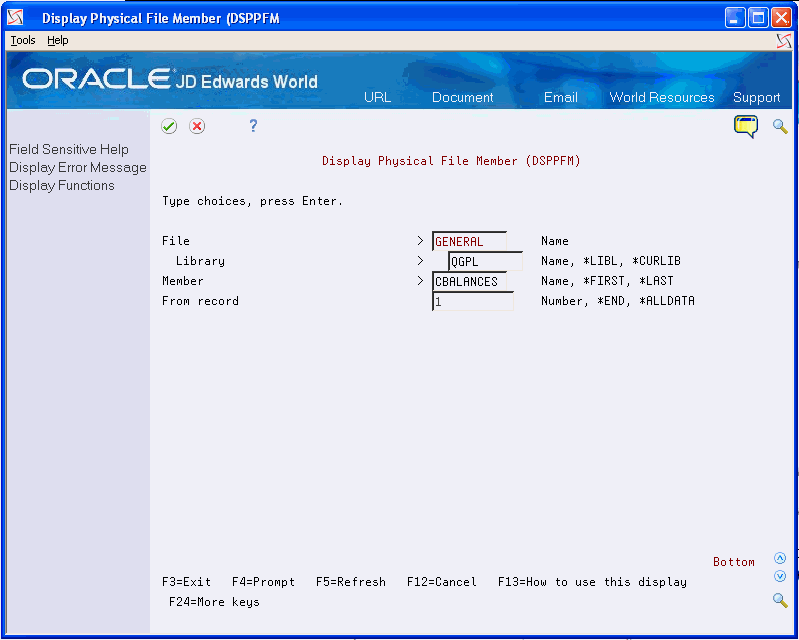Viewport: 799px width, 640px height.
Task: Click F4=Prompt function key text
Action: (x=263, y=582)
